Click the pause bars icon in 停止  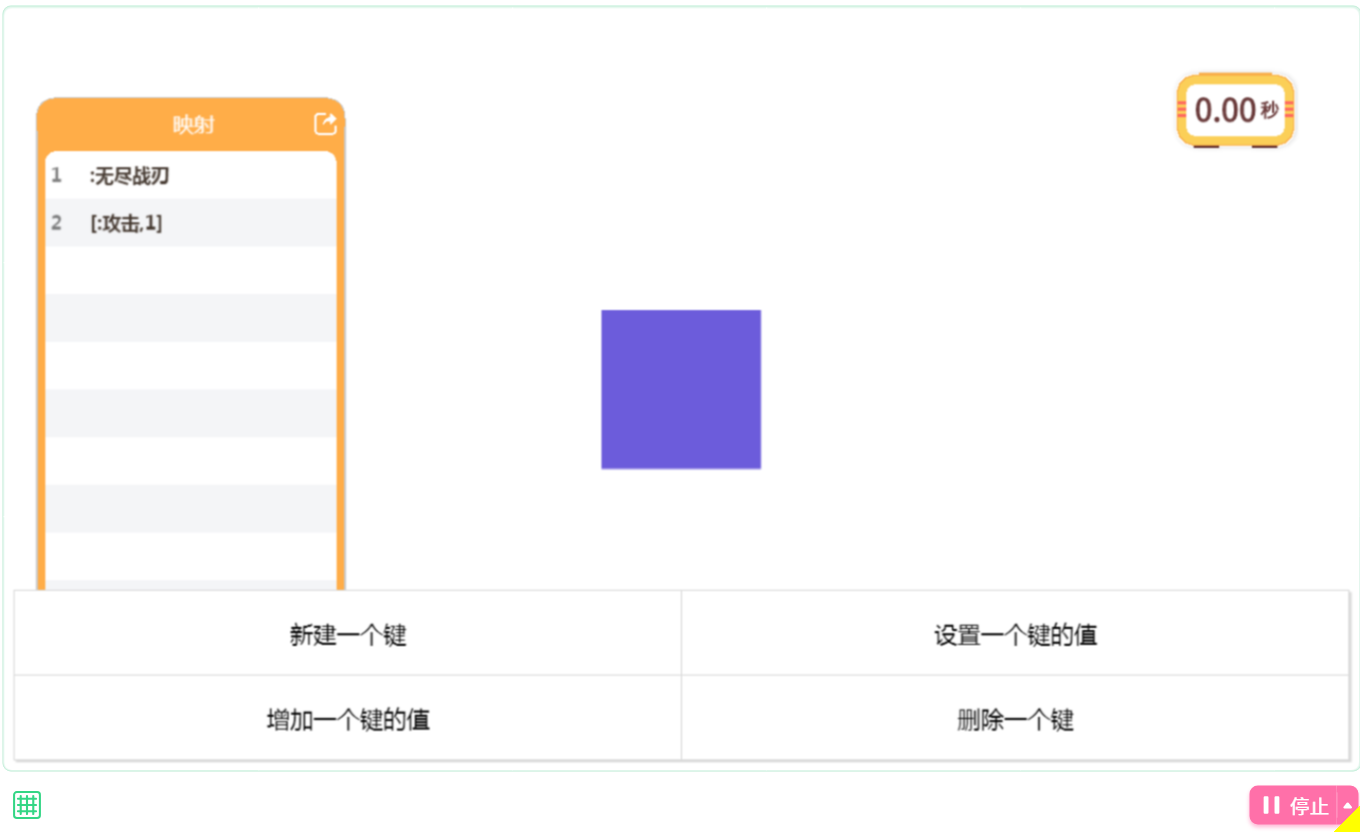click(1271, 805)
